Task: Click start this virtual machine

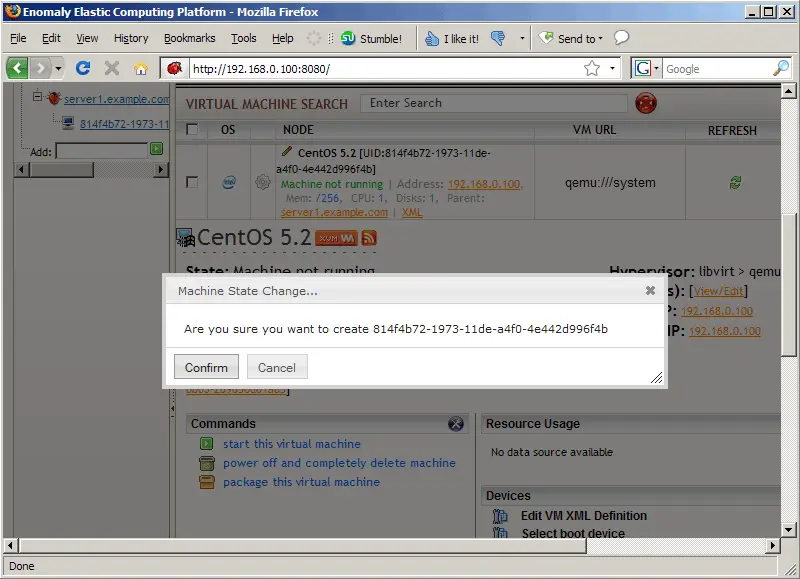Action: [291, 444]
